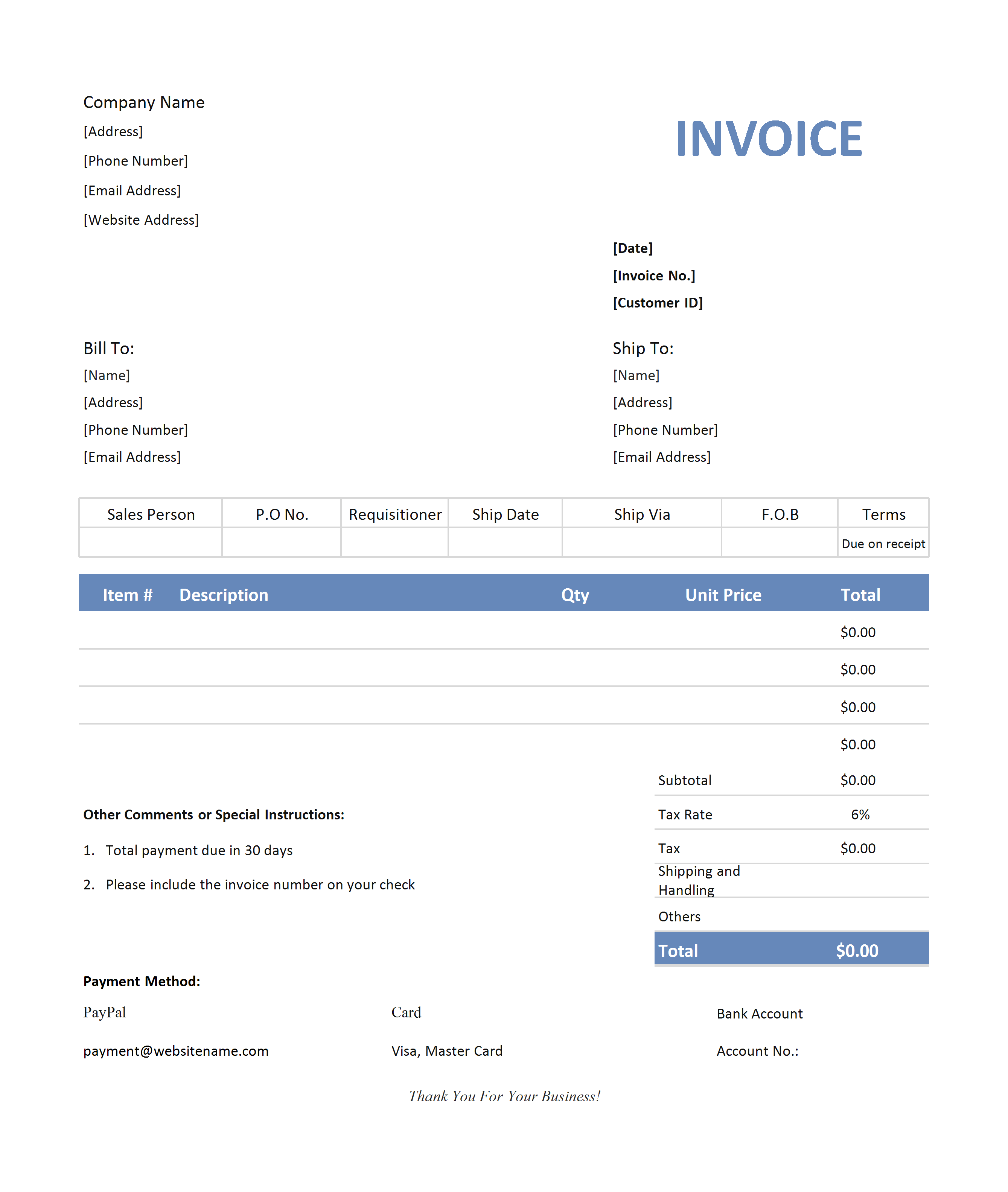
Task: Click the "Total" column header of the items table
Action: (x=860, y=595)
